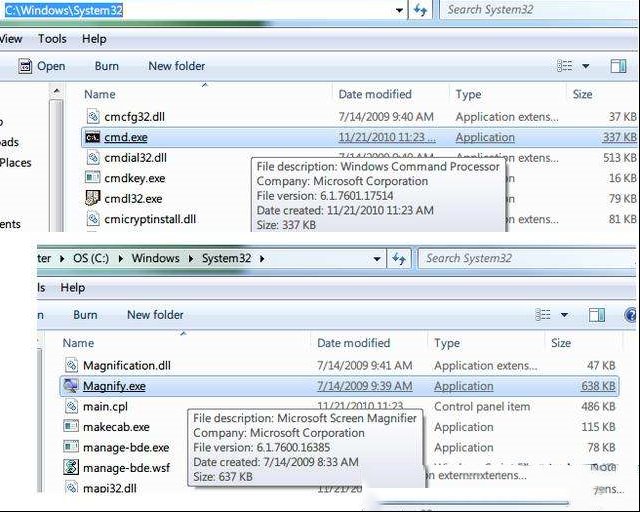This screenshot has height=512, width=640.
Task: Open address history dropdown in lower window
Action: point(377,259)
